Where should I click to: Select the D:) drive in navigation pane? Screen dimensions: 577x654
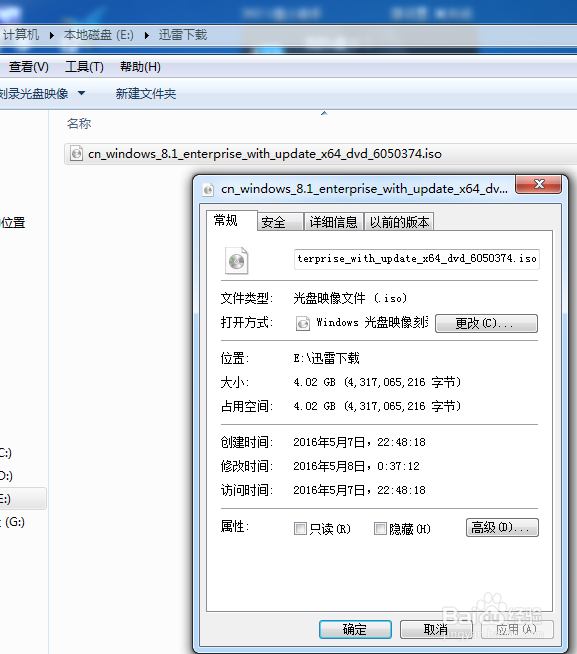(x=6, y=476)
